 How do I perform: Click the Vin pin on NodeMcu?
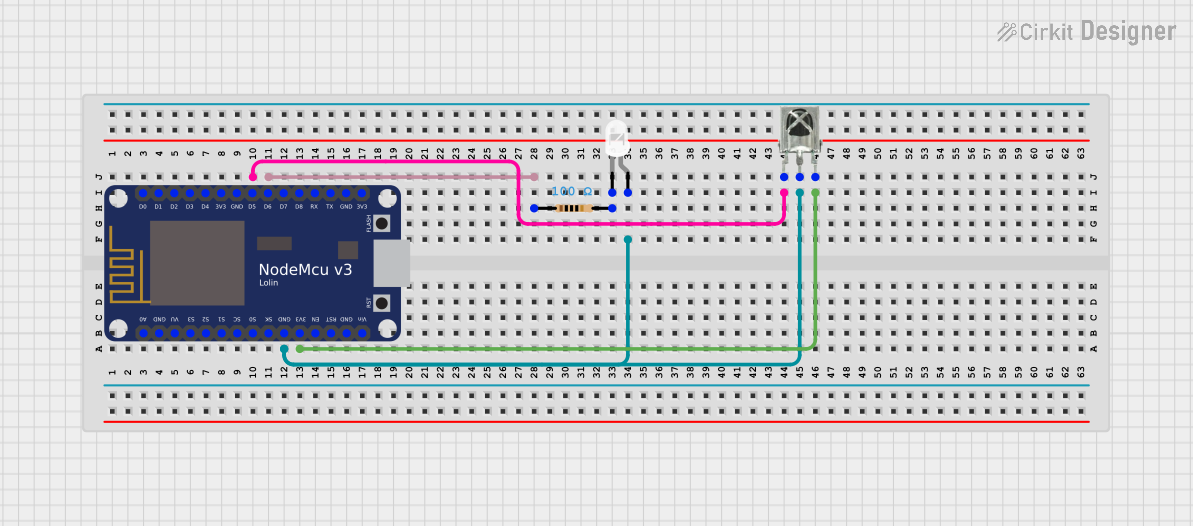361,333
